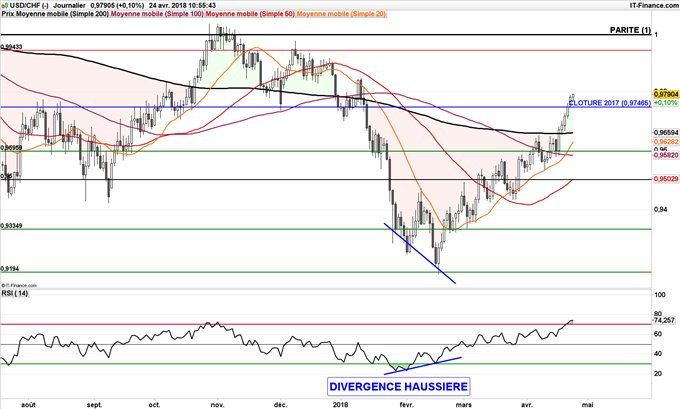Click the RSI axis value 100
The width and height of the screenshot is (680, 409).
click(659, 295)
